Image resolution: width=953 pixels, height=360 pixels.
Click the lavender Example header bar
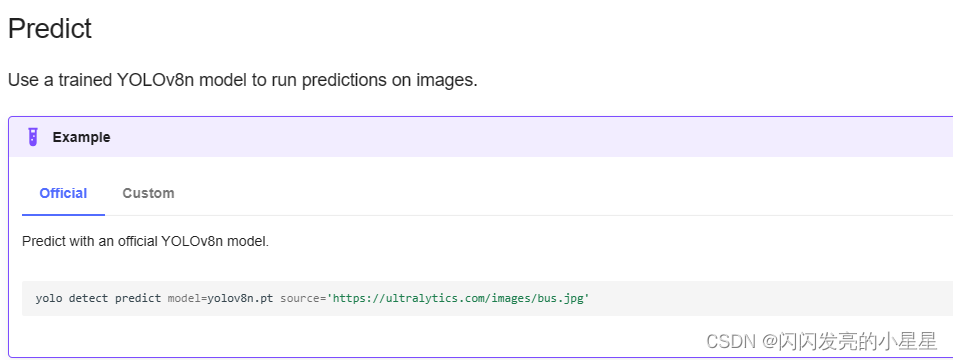[x=481, y=137]
